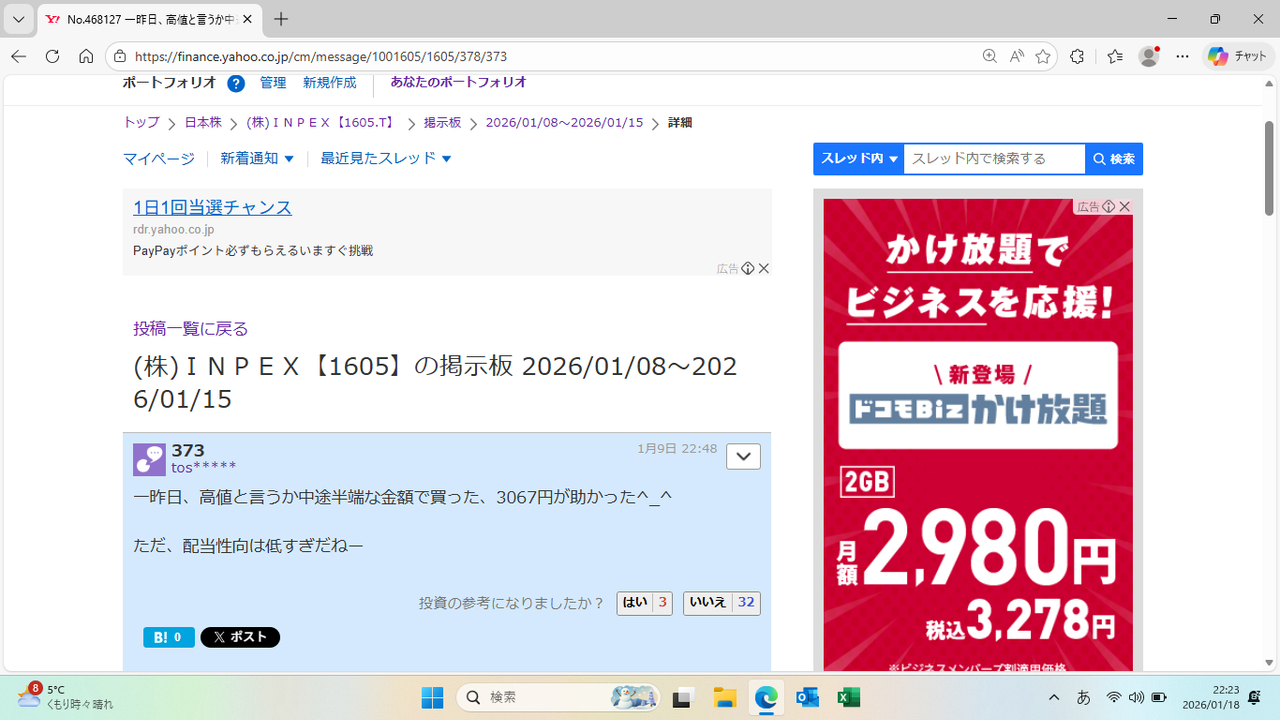This screenshot has width=1280, height=720.
Task: Go to 日本株 breadcrumb
Action: tap(203, 123)
